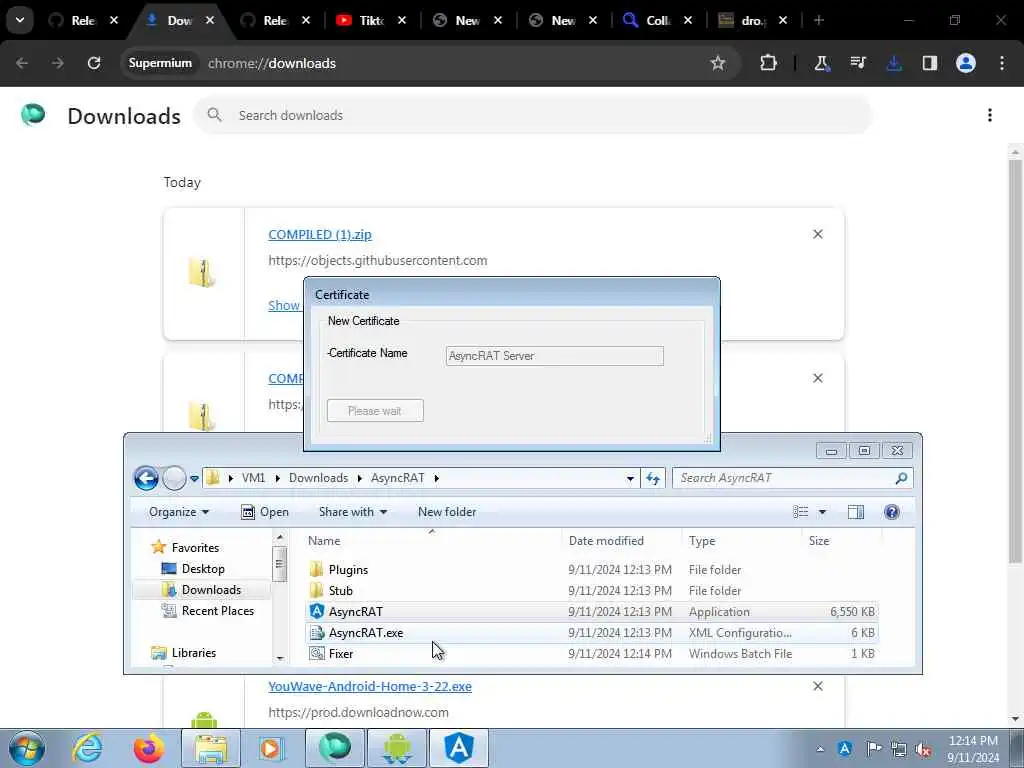Open the browser three-dot main menu
The height and width of the screenshot is (768, 1024).
click(1002, 63)
